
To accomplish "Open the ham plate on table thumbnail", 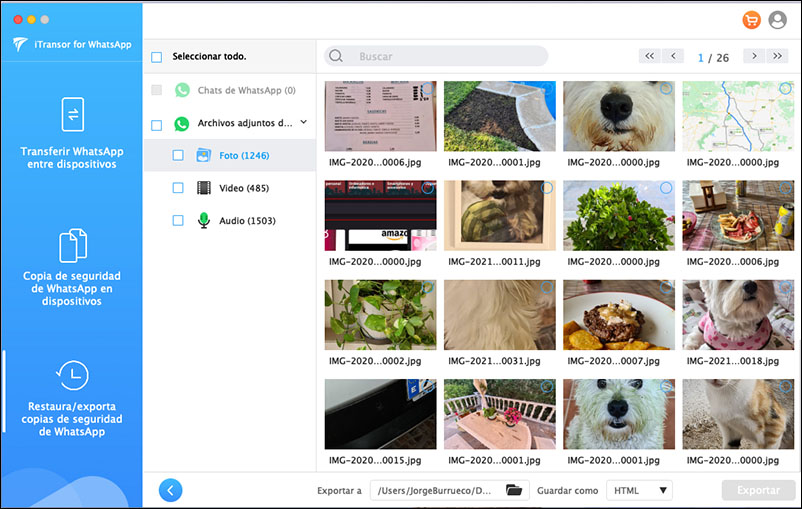I will click(738, 215).
